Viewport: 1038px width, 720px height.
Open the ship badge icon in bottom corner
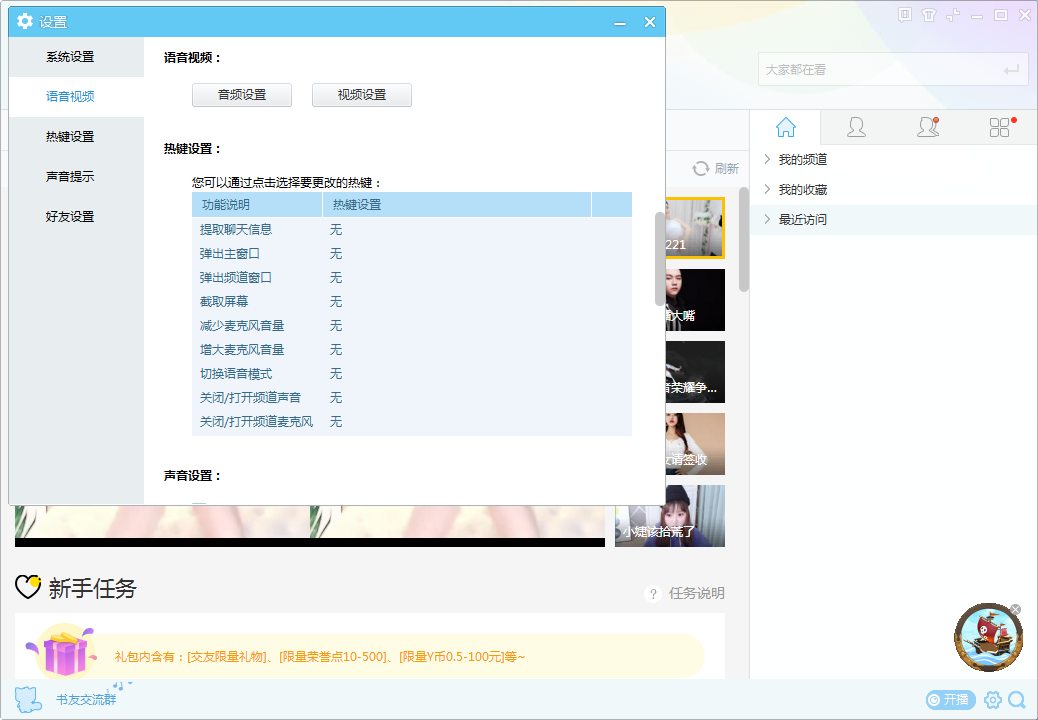[988, 637]
